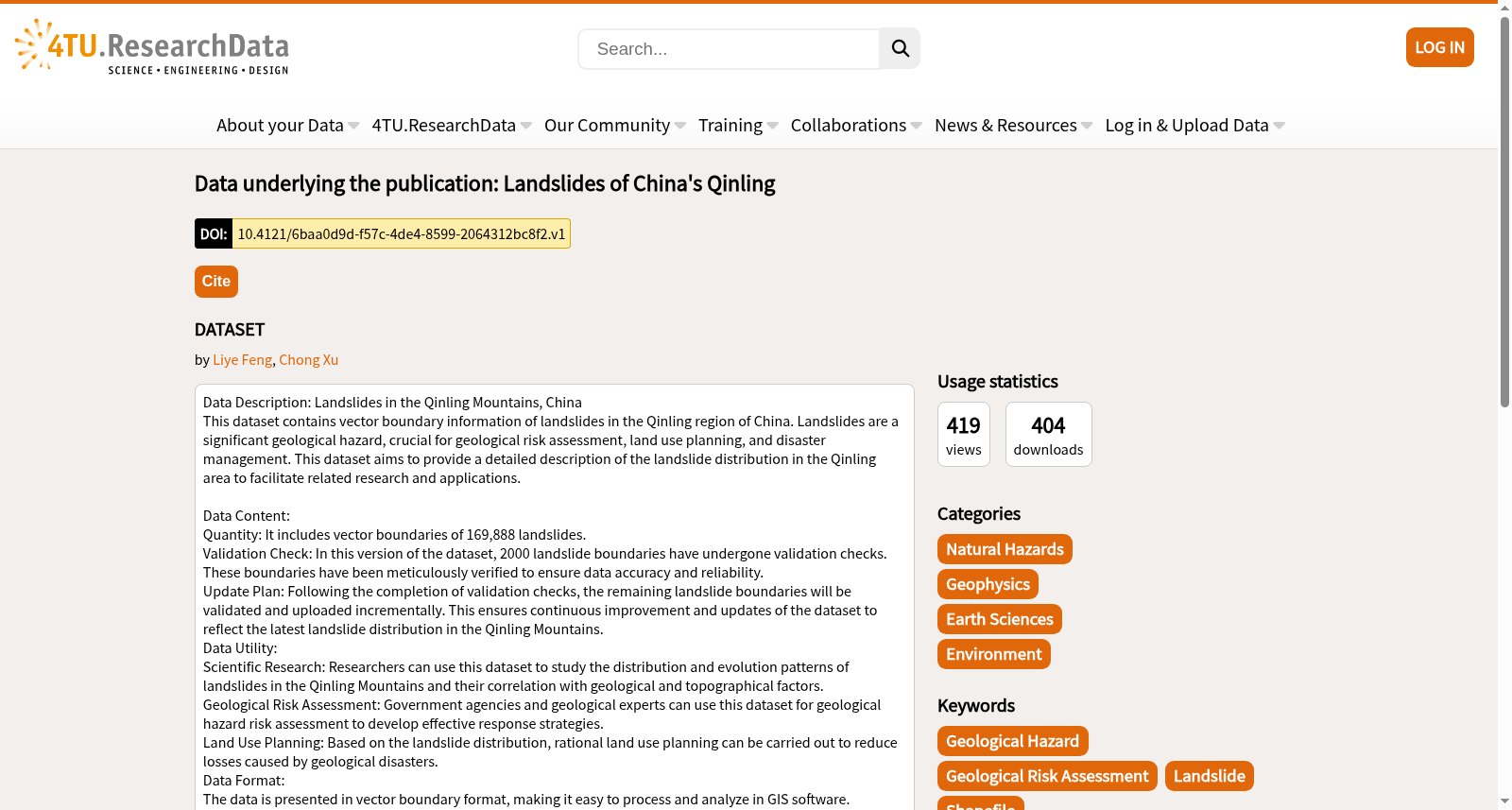Click the 'Data Content:' text line

pos(247,515)
